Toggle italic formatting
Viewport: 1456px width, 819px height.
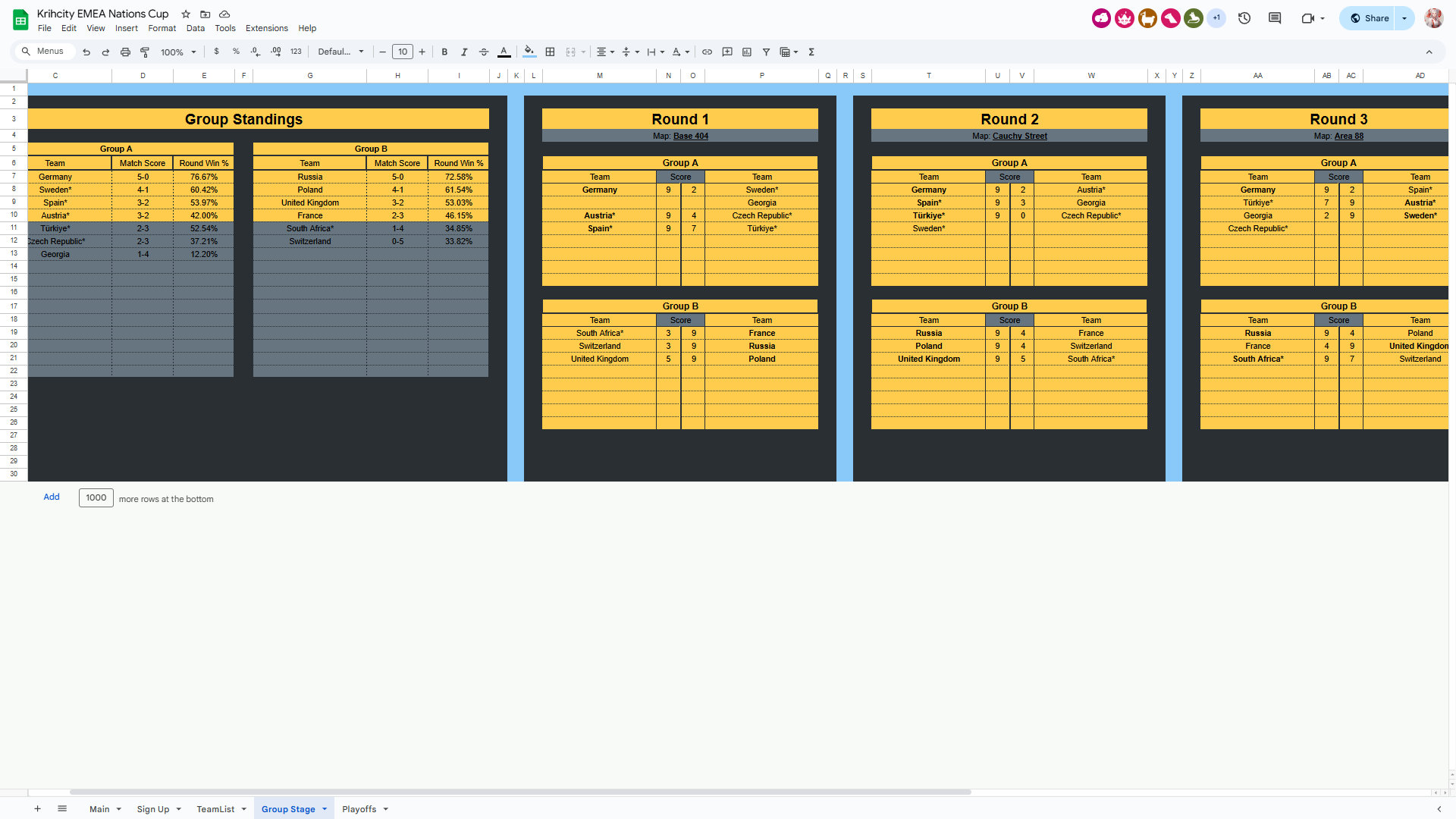[464, 52]
